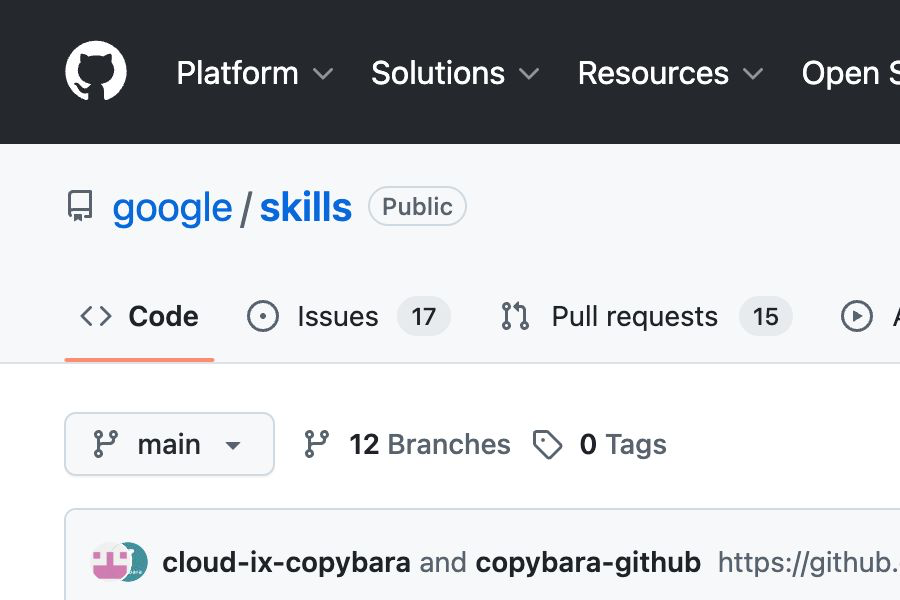Click the Pull requests count 15 badge
The image size is (900, 600).
[766, 316]
